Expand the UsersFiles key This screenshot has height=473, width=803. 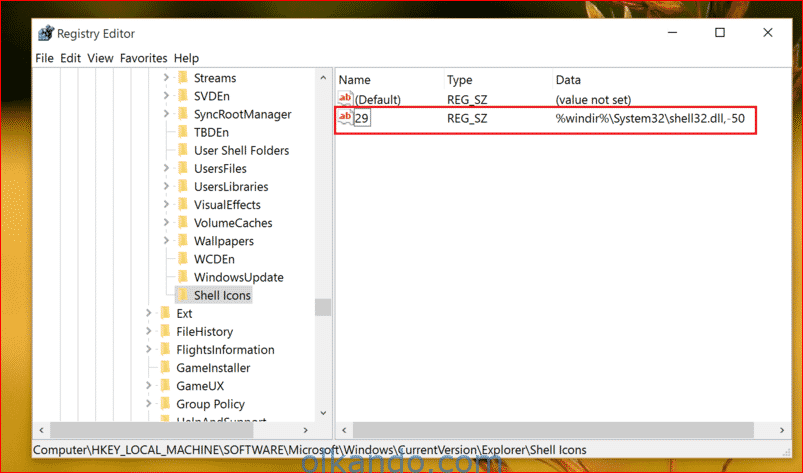[166, 168]
